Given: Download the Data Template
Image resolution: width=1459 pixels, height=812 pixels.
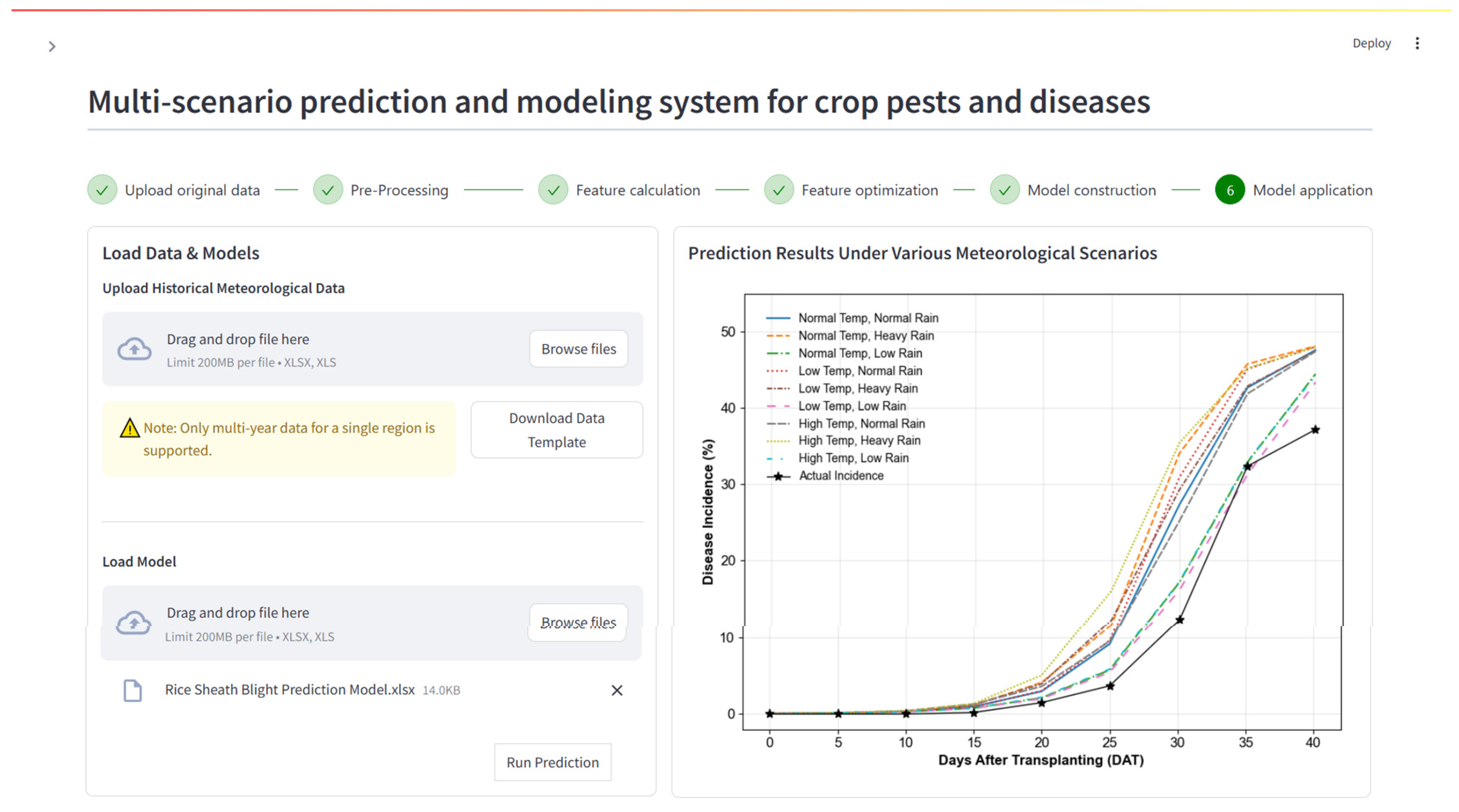Looking at the screenshot, I should [x=556, y=430].
